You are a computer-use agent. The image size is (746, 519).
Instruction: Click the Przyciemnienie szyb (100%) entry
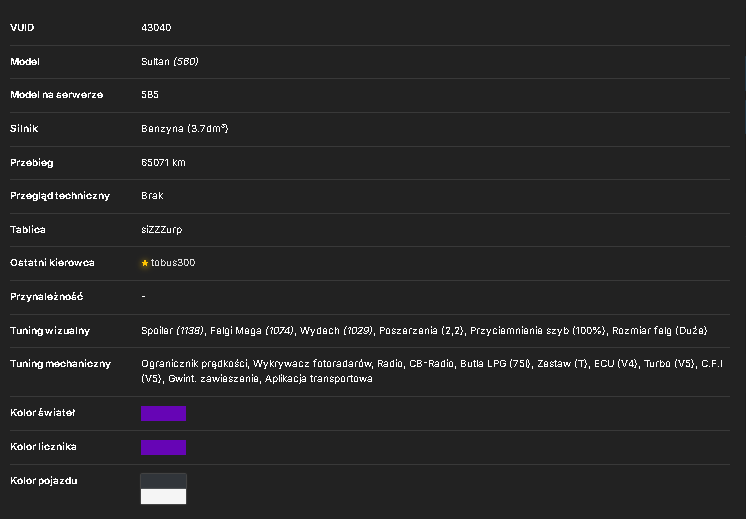pyautogui.click(x=538, y=330)
